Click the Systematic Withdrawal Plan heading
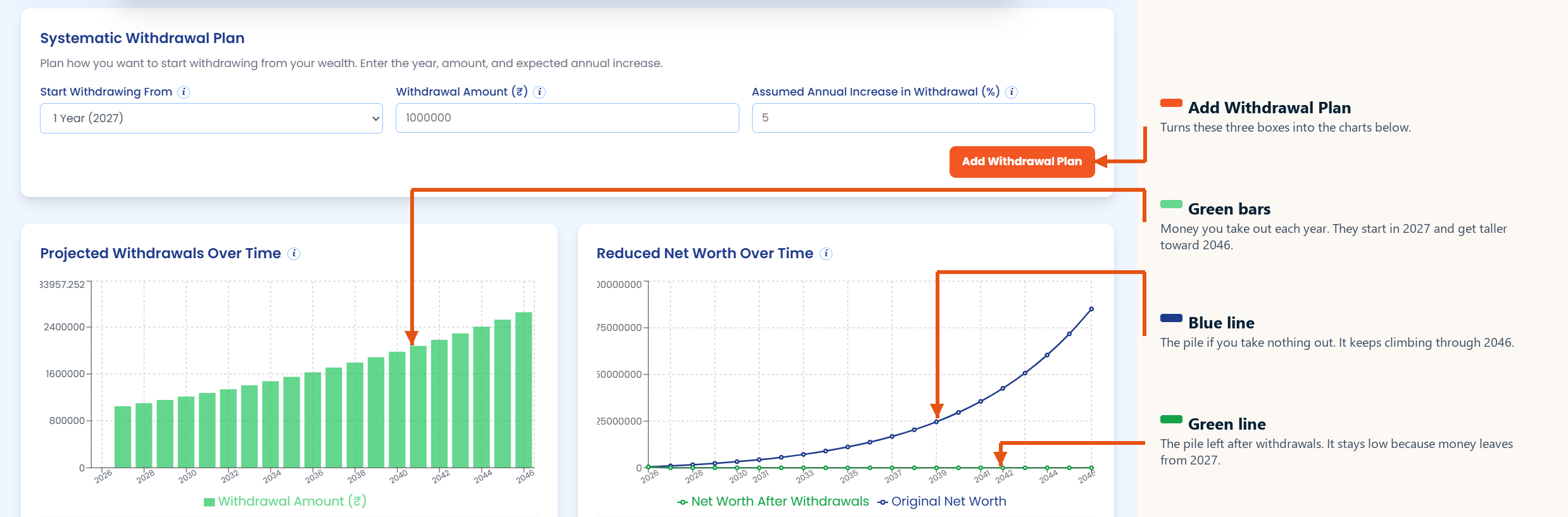Viewport: 1568px width, 517px height. 142,38
